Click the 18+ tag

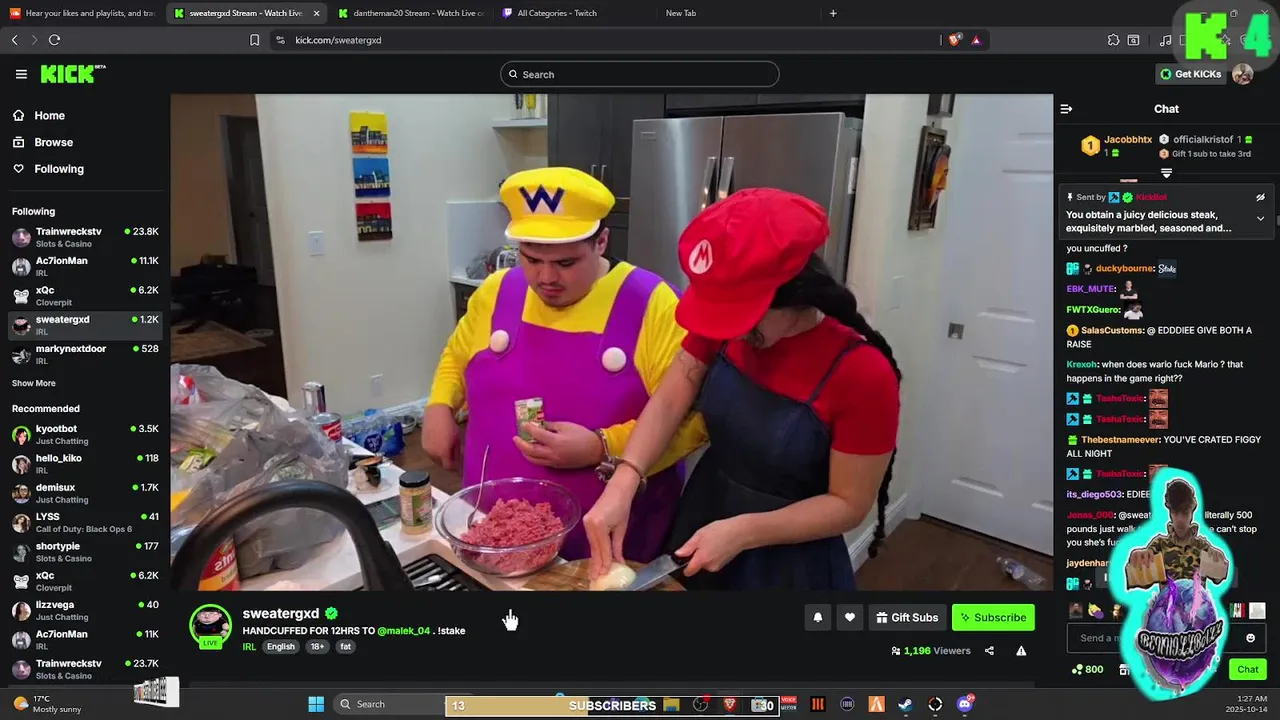pyautogui.click(x=317, y=647)
